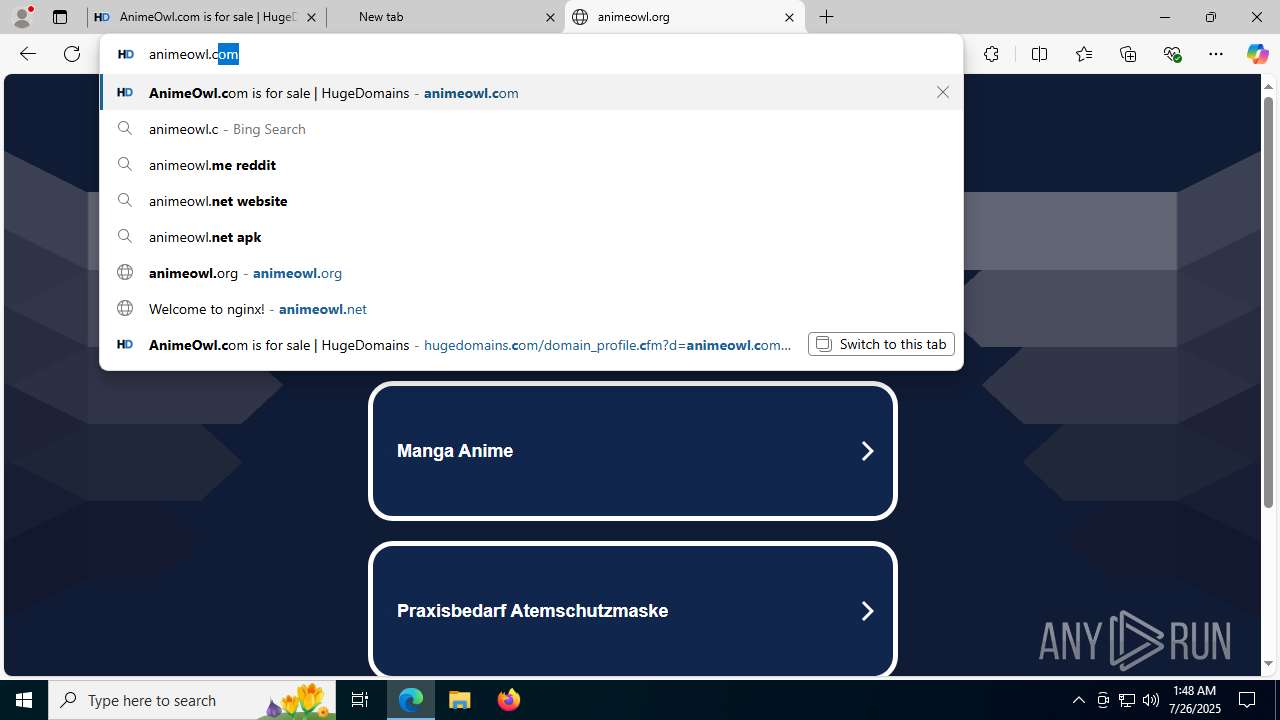Open the Manga Anime link card
The image size is (1280, 720).
(x=632, y=451)
